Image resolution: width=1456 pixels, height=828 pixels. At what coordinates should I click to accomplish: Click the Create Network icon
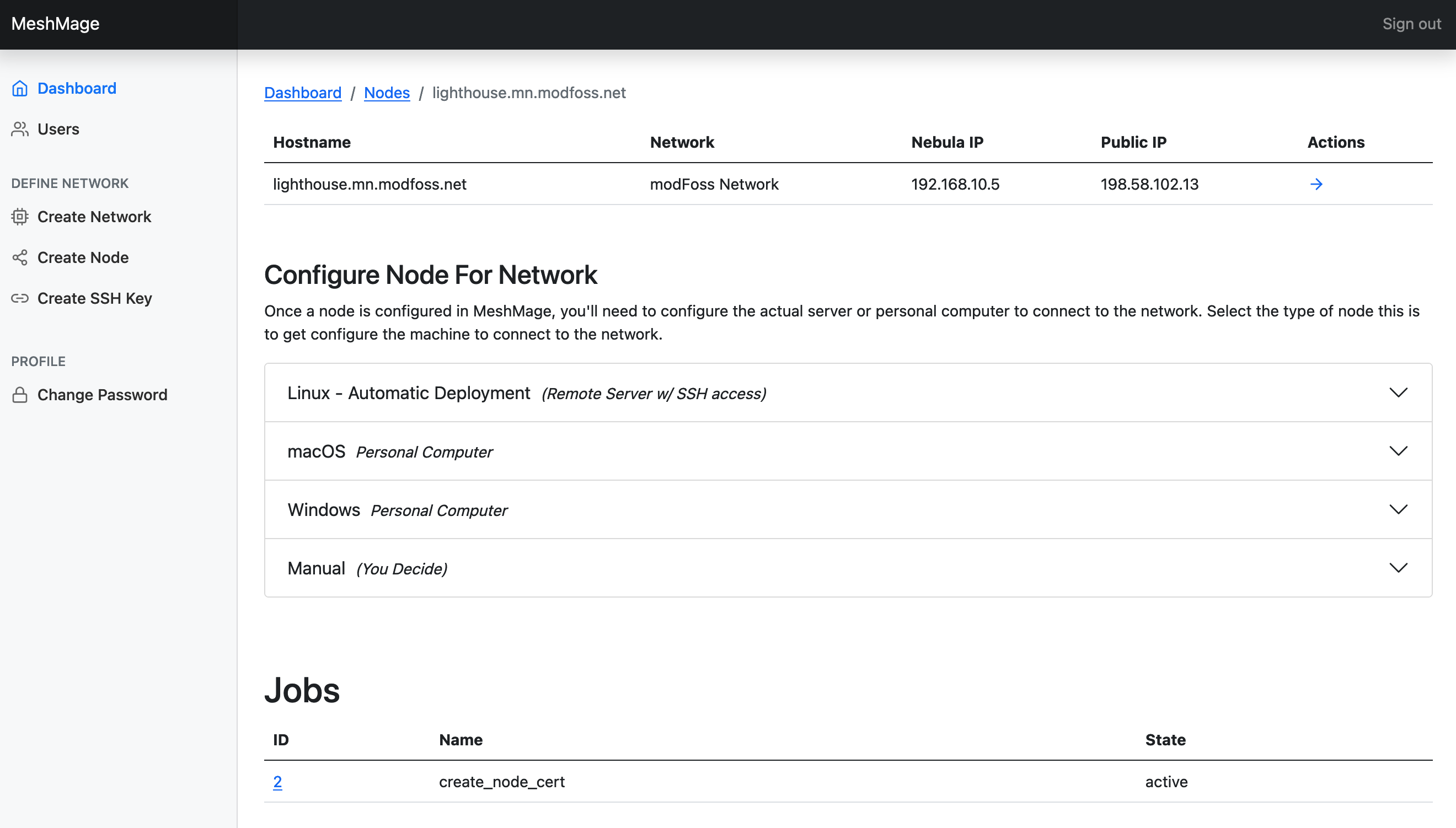coord(19,216)
